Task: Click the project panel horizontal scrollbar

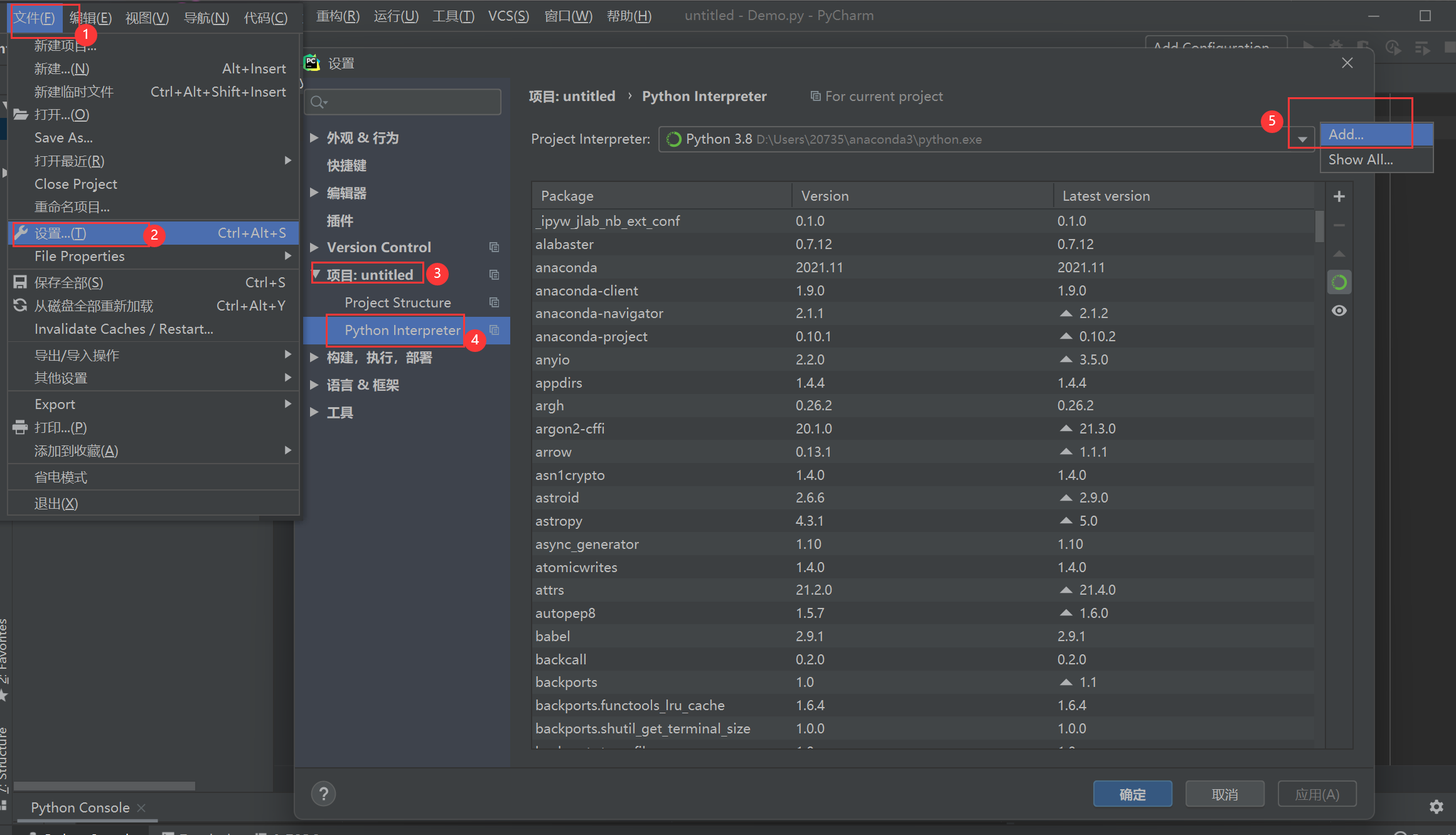Action: [x=104, y=785]
